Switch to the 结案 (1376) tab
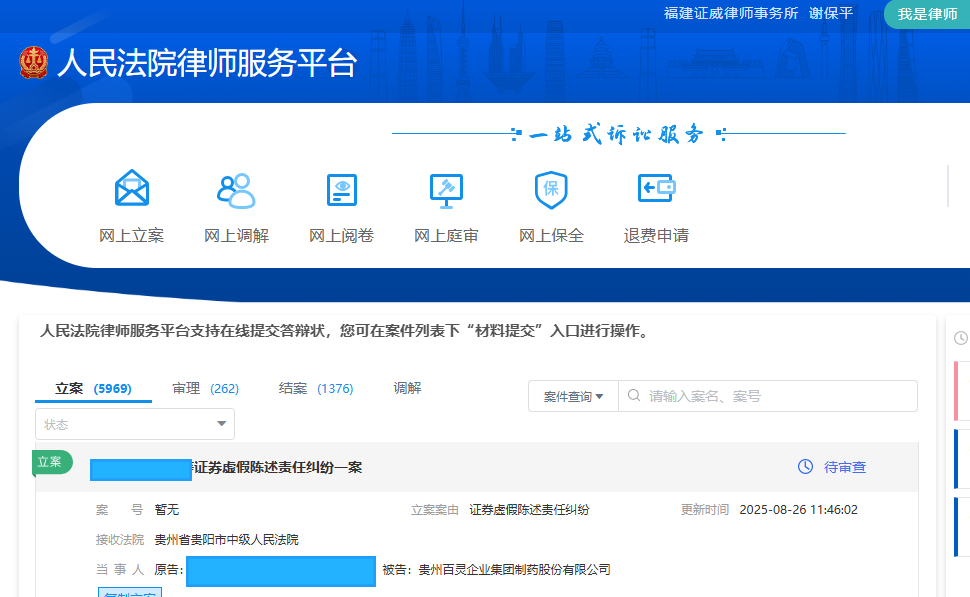 (314, 388)
